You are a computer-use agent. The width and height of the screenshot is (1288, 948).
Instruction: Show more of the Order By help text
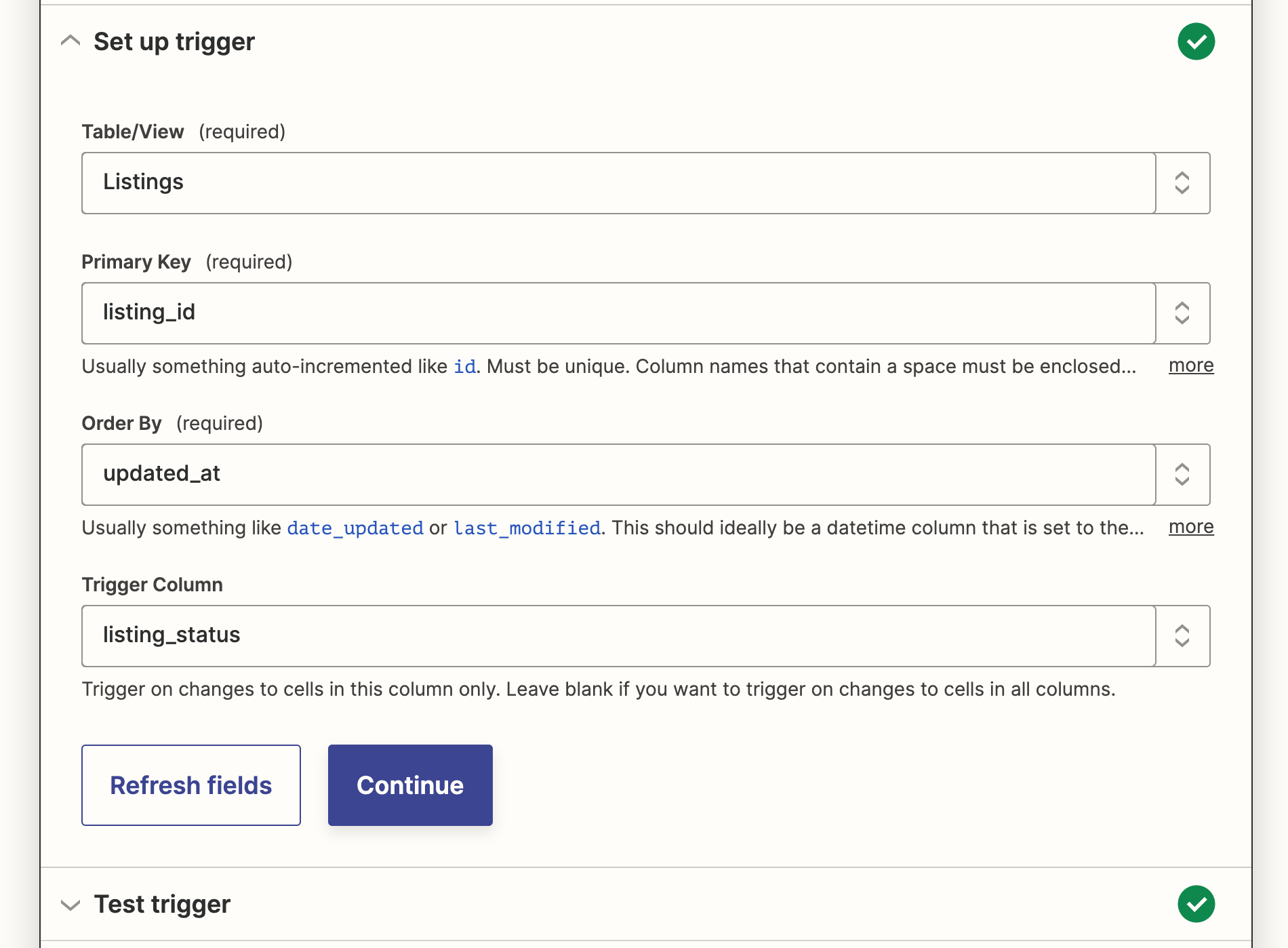pos(1191,527)
